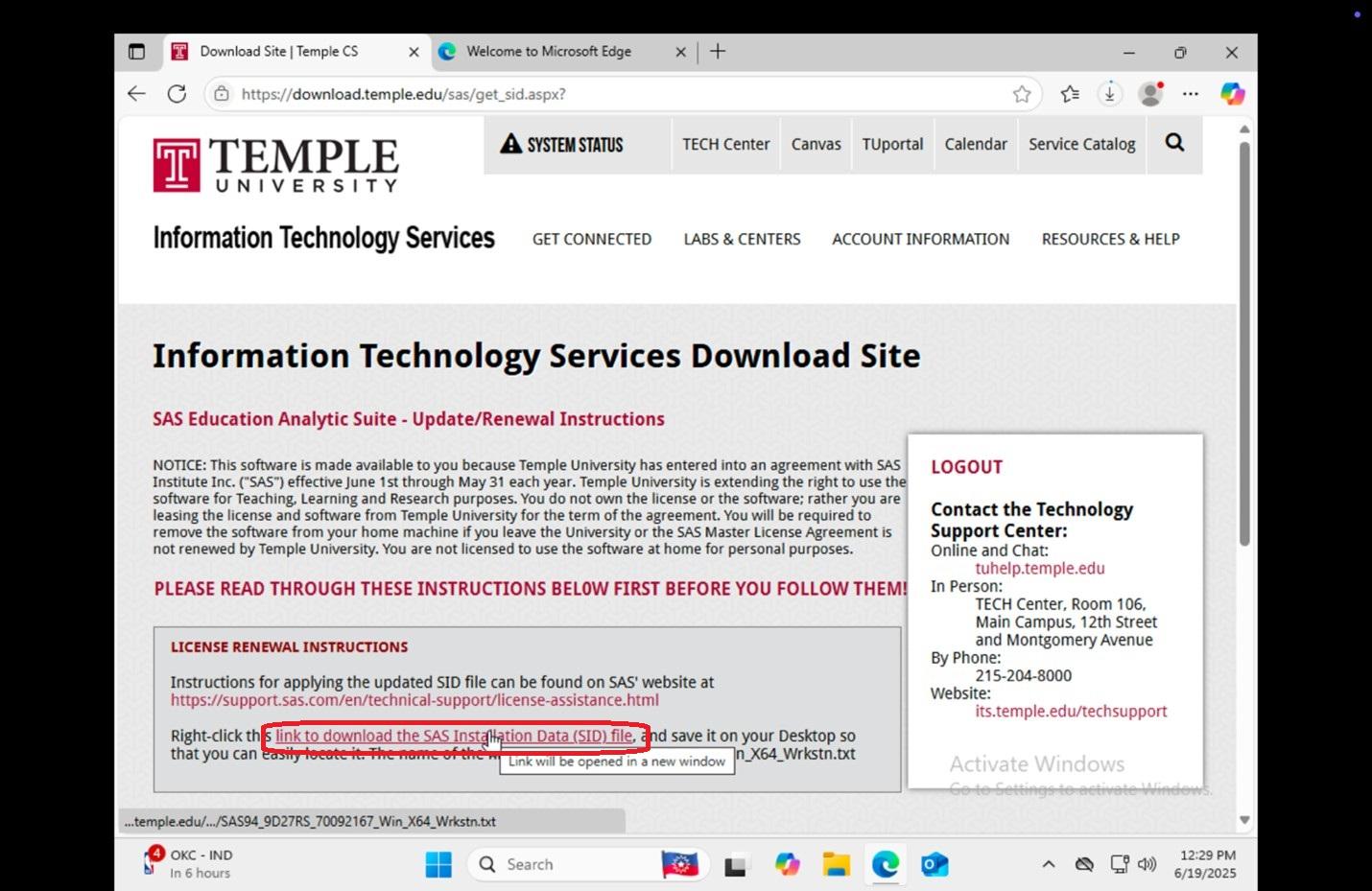Open RESOURCES & HELP navigation menu
1372x891 pixels.
click(x=1111, y=239)
